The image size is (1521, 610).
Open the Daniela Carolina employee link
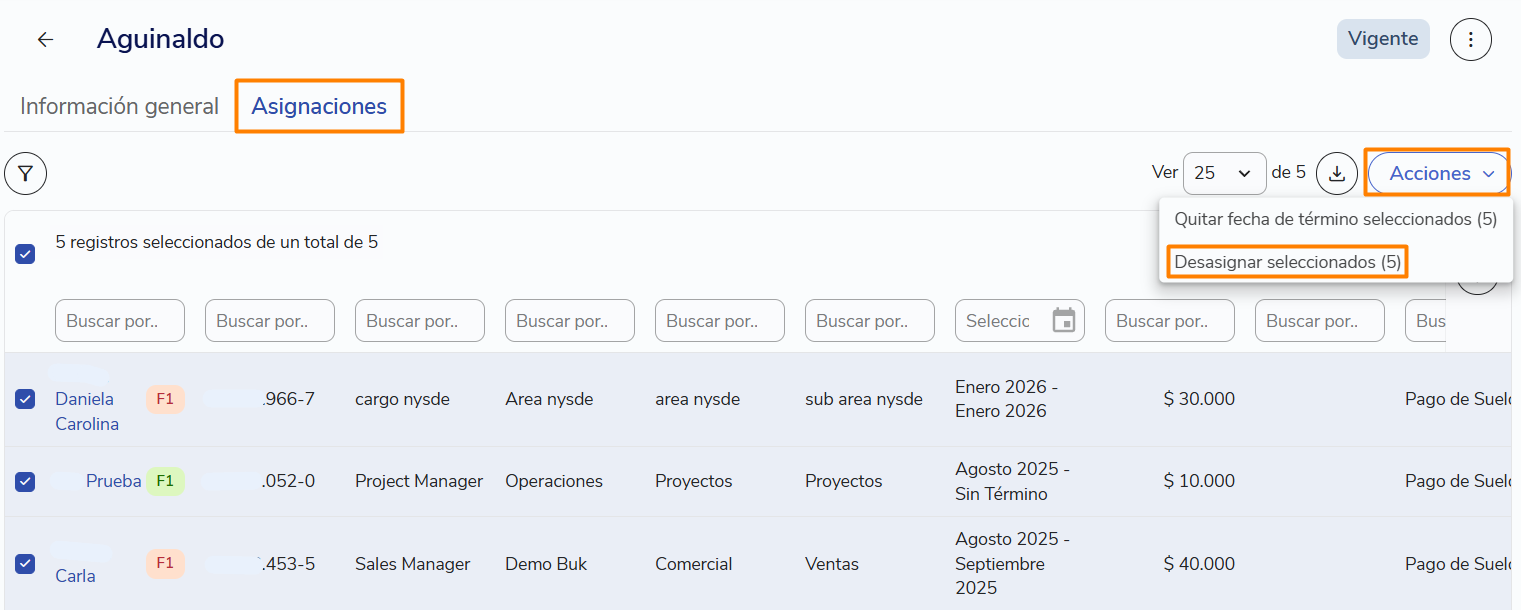coord(87,411)
